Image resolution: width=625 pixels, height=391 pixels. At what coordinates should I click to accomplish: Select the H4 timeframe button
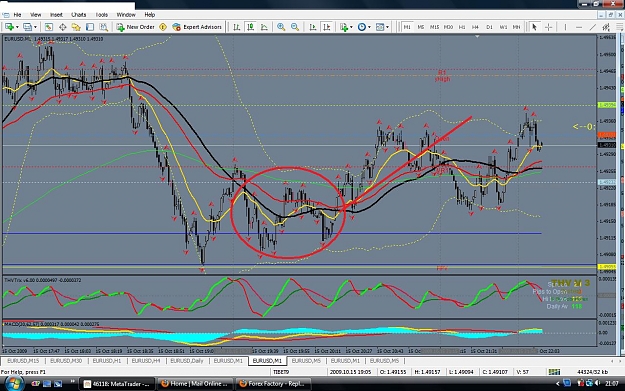476,27
